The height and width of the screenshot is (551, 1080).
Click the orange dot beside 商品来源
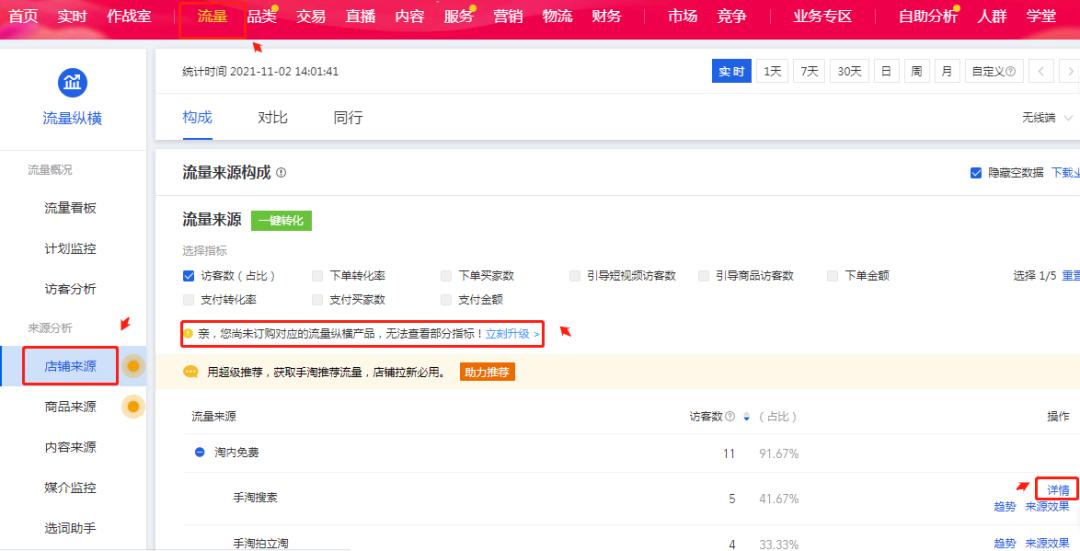click(x=134, y=406)
